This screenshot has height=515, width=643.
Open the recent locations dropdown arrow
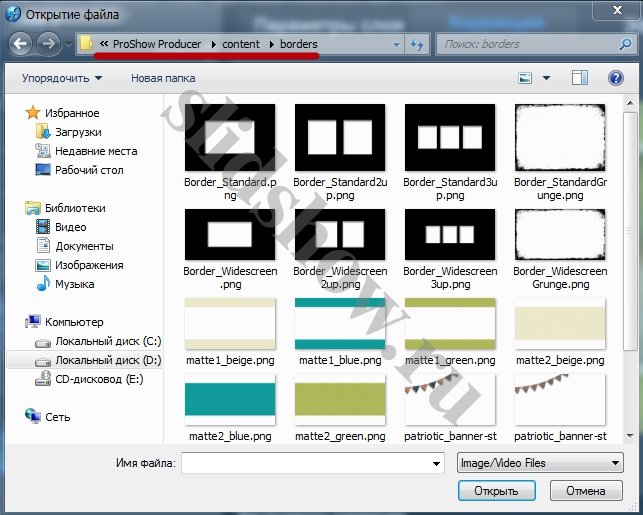point(68,44)
